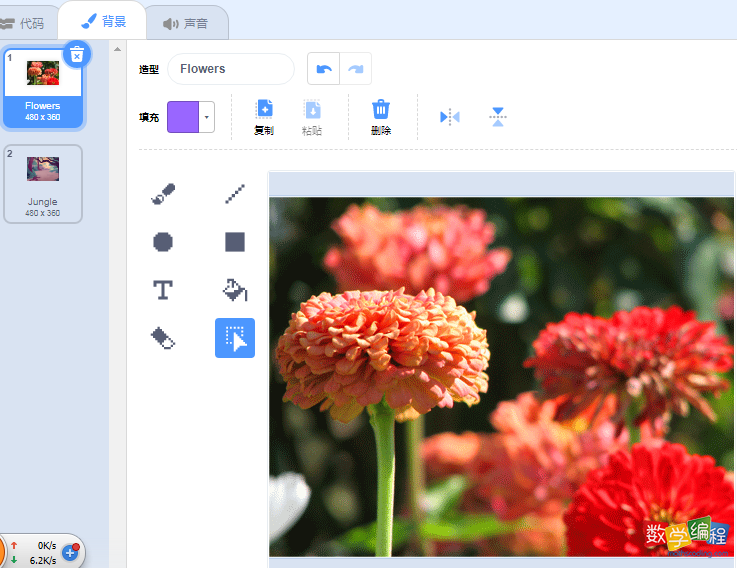Select the Jungle backdrop thumbnail
737x568 pixels.
(43, 183)
